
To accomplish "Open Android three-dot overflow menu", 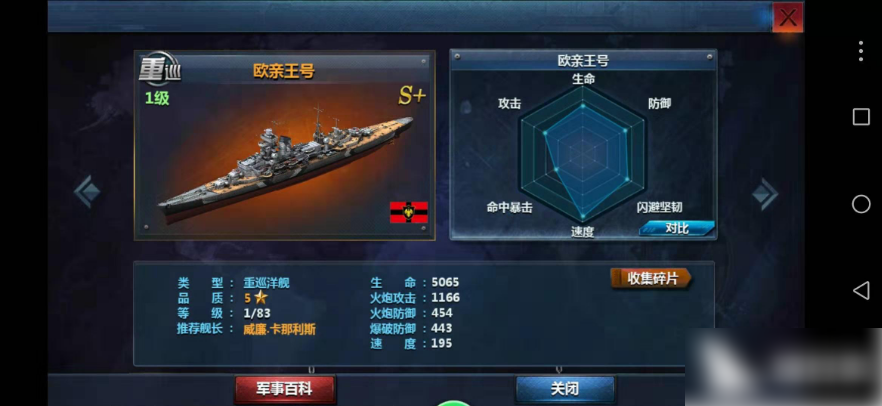I will click(861, 51).
